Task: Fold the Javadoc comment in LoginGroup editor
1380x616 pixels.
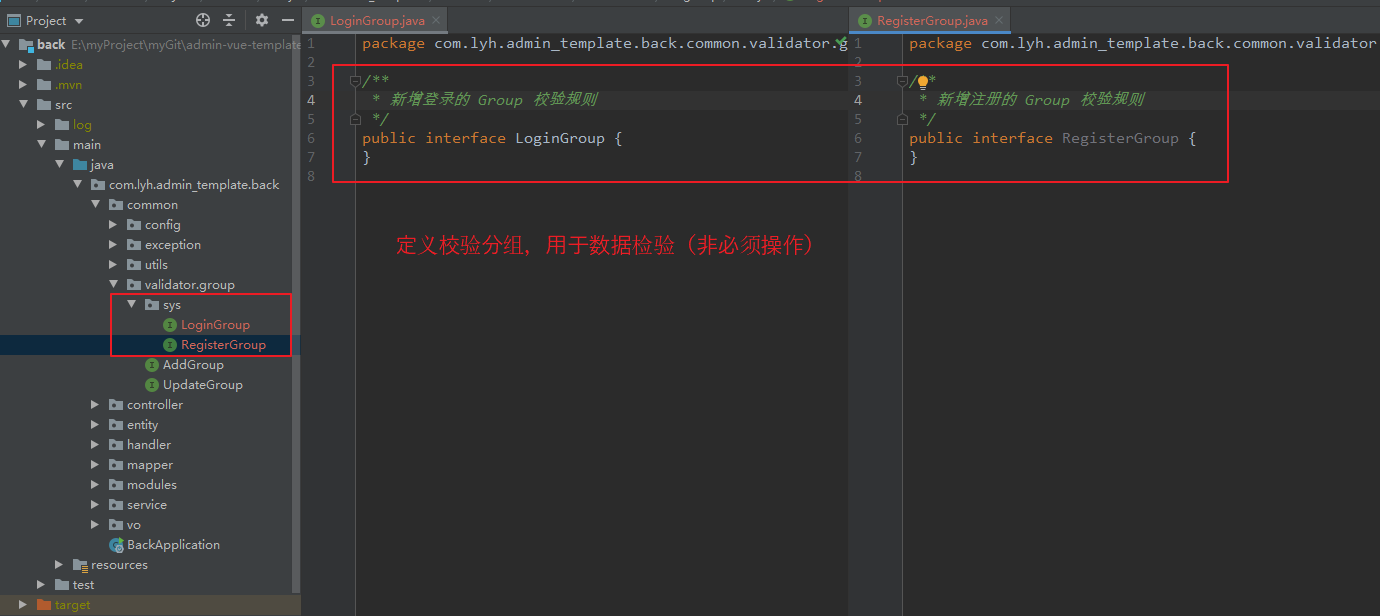Action: tap(355, 81)
